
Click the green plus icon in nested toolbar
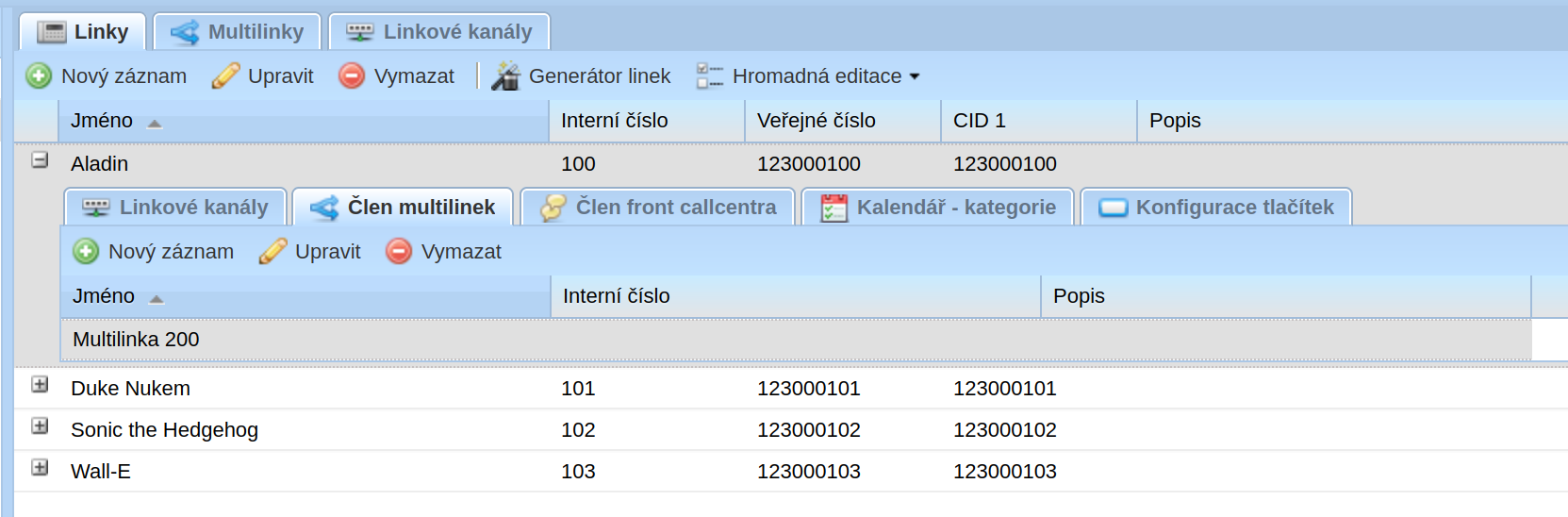pos(86,251)
